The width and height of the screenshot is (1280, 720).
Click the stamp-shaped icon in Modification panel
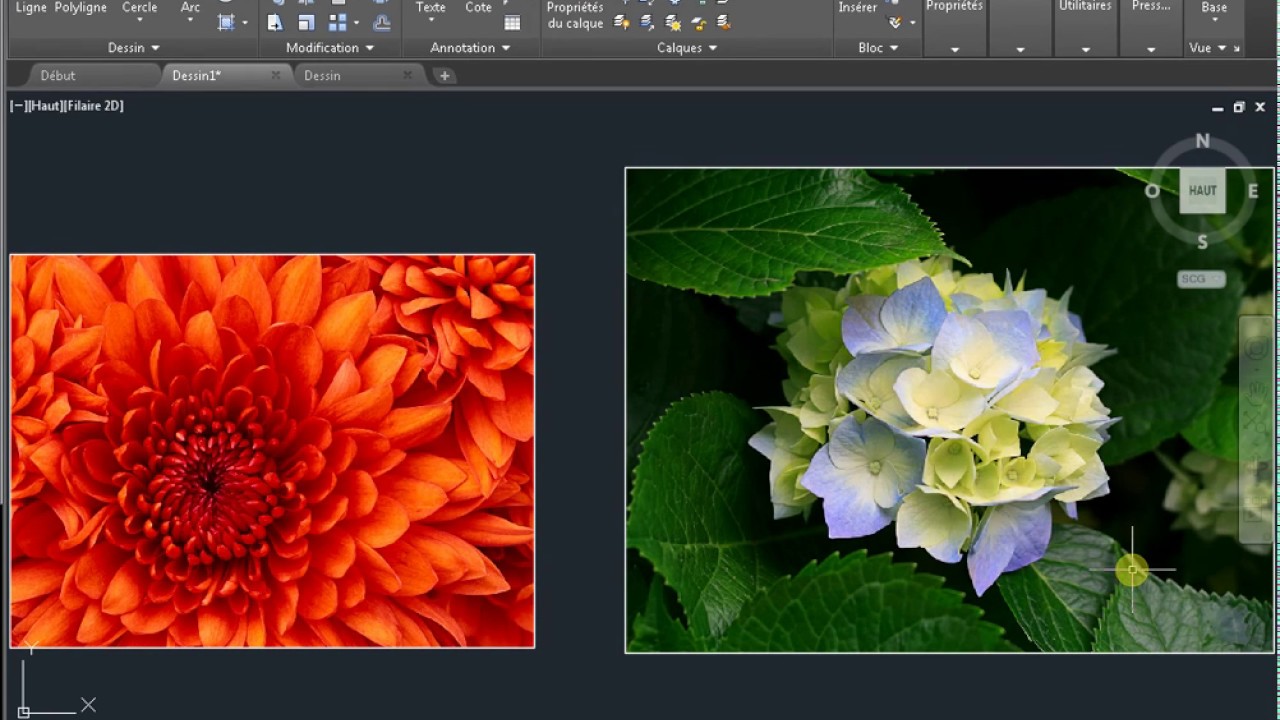(382, 22)
